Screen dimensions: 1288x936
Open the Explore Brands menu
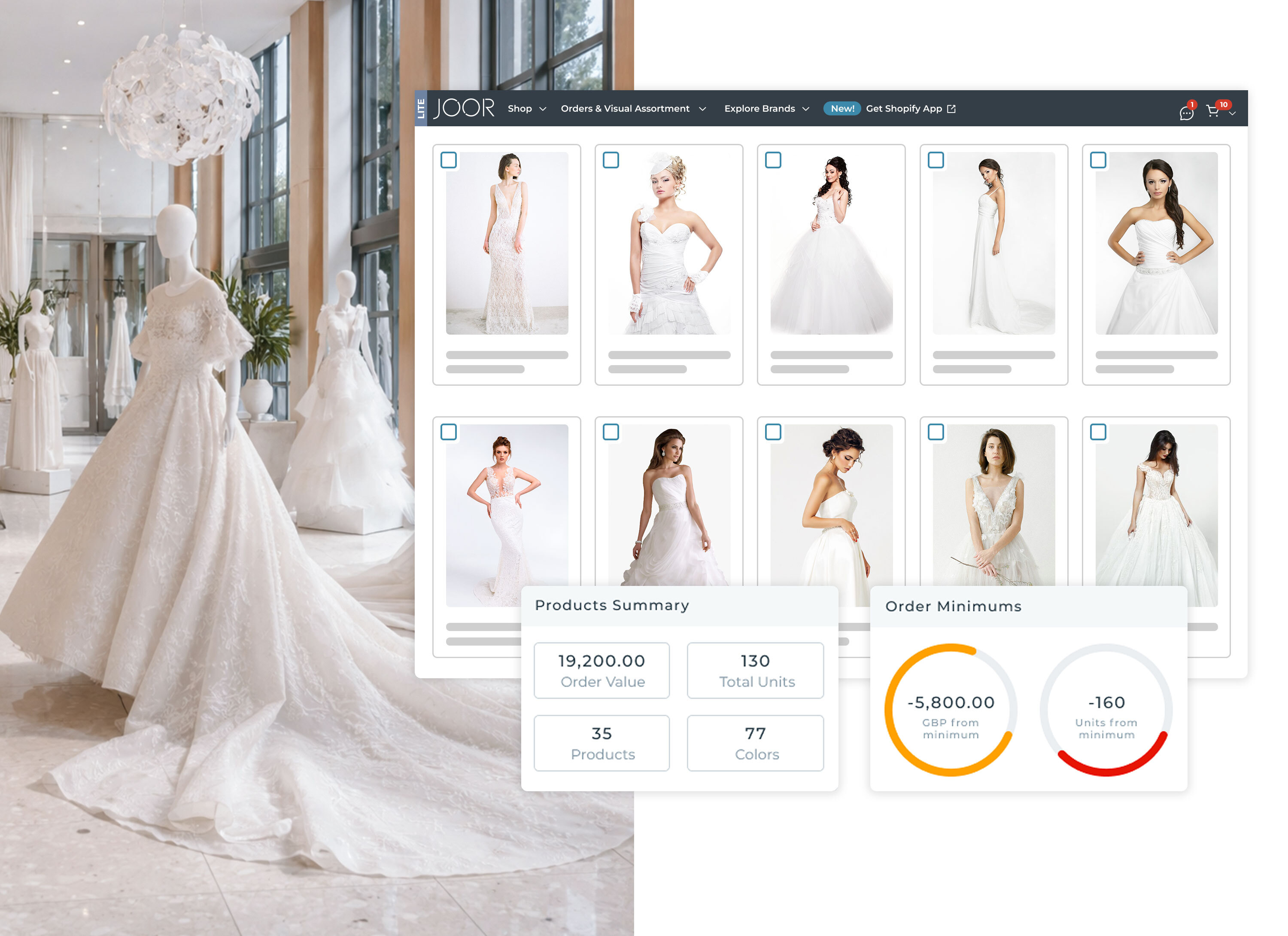point(759,109)
